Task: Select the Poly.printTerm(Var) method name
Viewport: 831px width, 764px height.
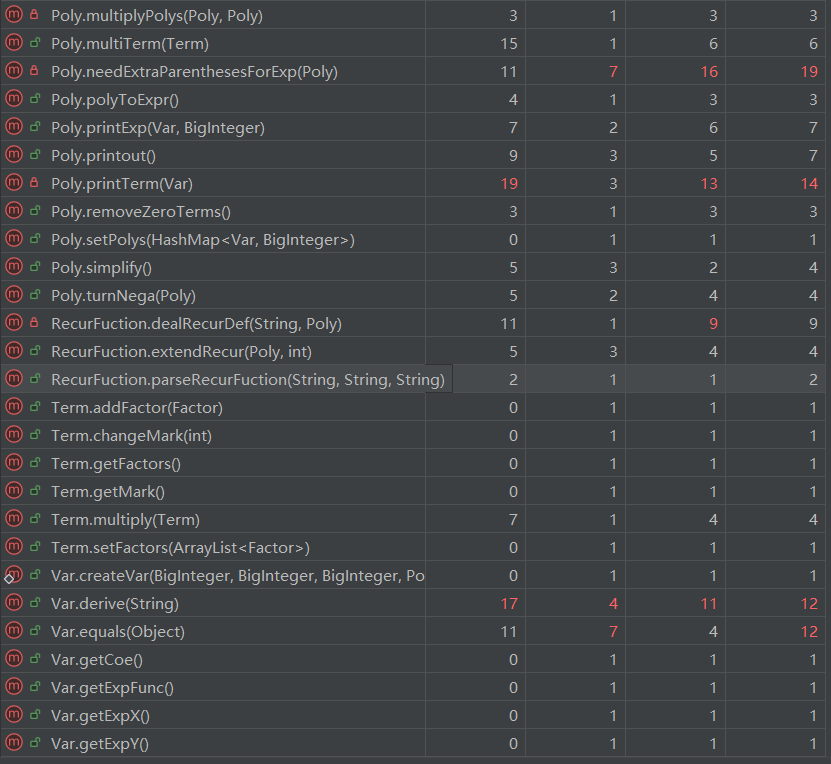Action: (122, 184)
